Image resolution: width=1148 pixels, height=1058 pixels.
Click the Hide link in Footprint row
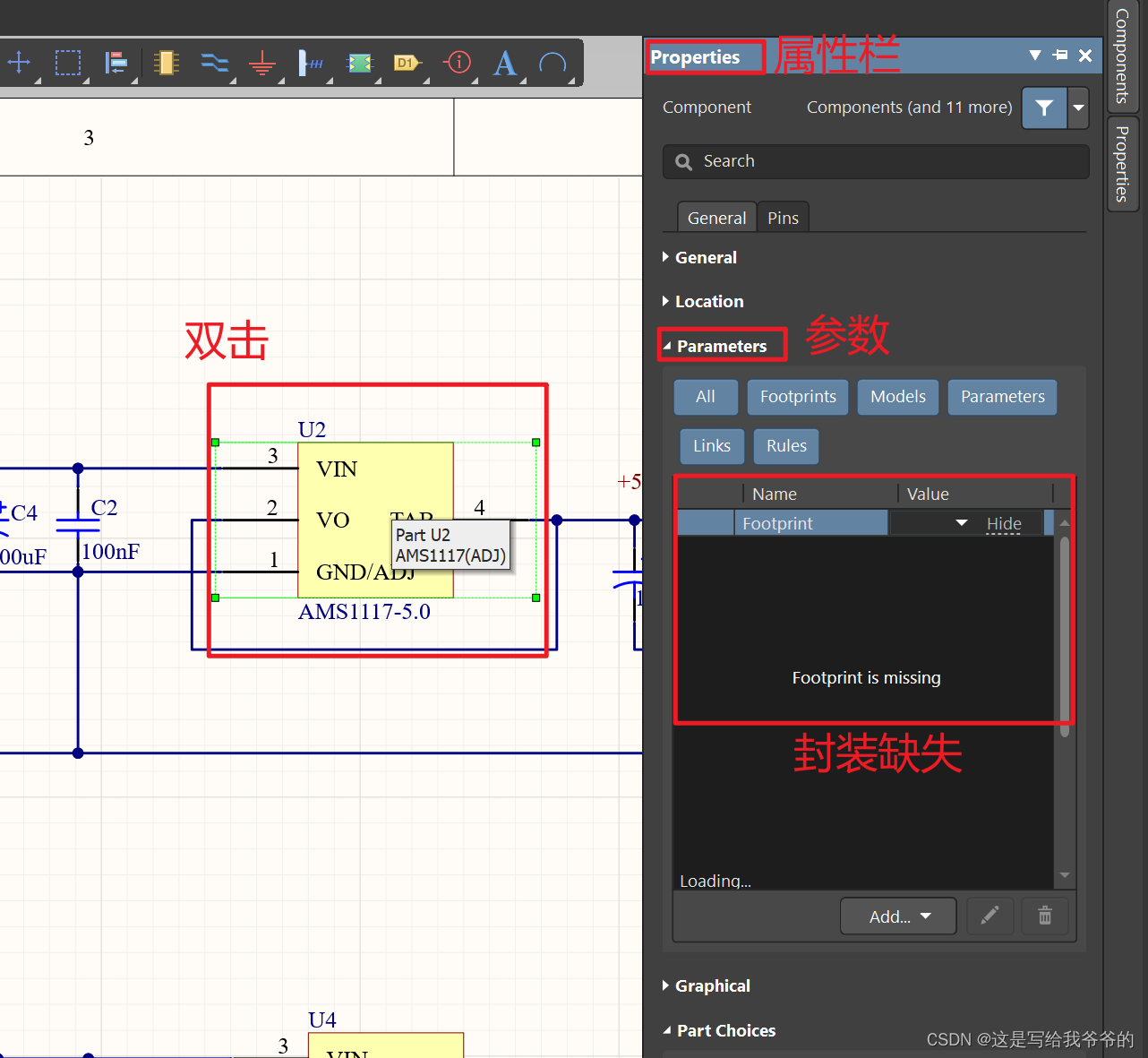(1004, 524)
